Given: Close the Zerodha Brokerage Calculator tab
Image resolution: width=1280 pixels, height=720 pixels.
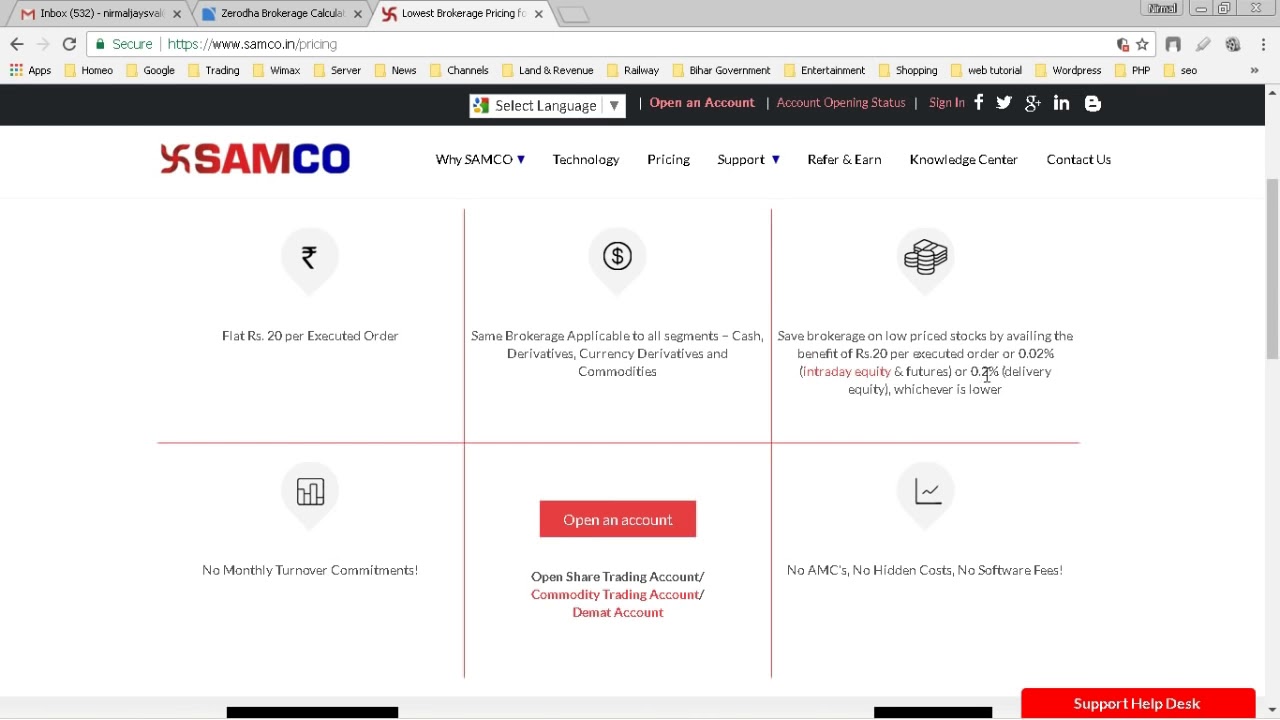Looking at the screenshot, I should point(358,14).
